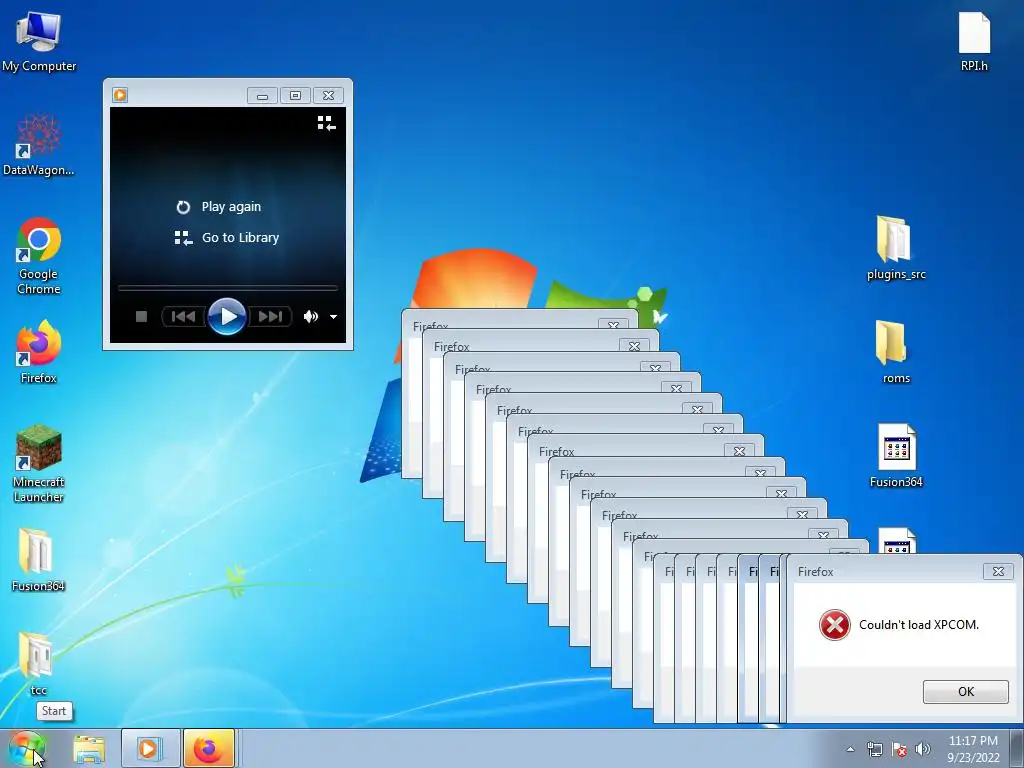
Task: Click the Previous track button in media player
Action: coord(184,317)
